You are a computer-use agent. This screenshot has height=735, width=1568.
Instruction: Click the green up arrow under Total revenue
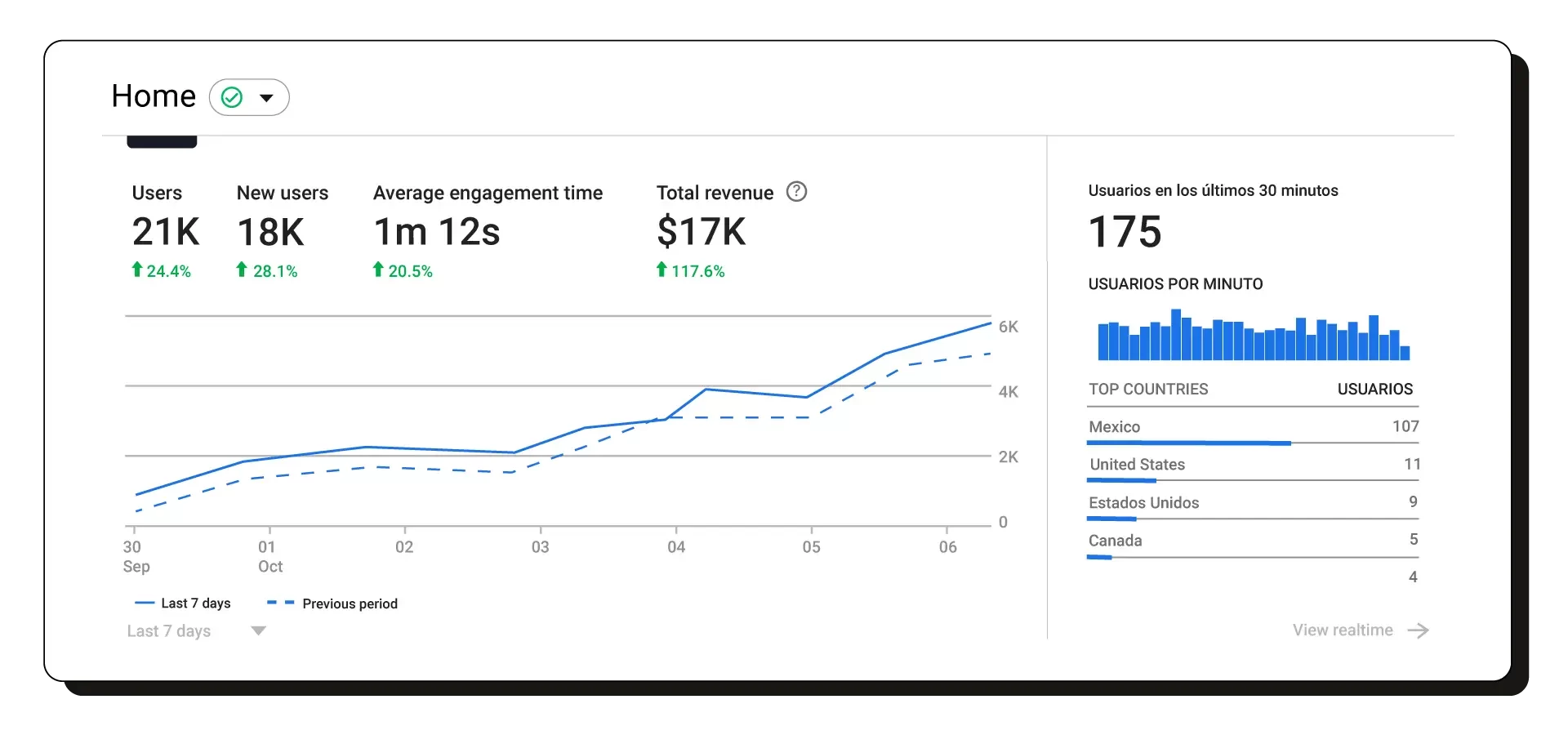coord(661,269)
